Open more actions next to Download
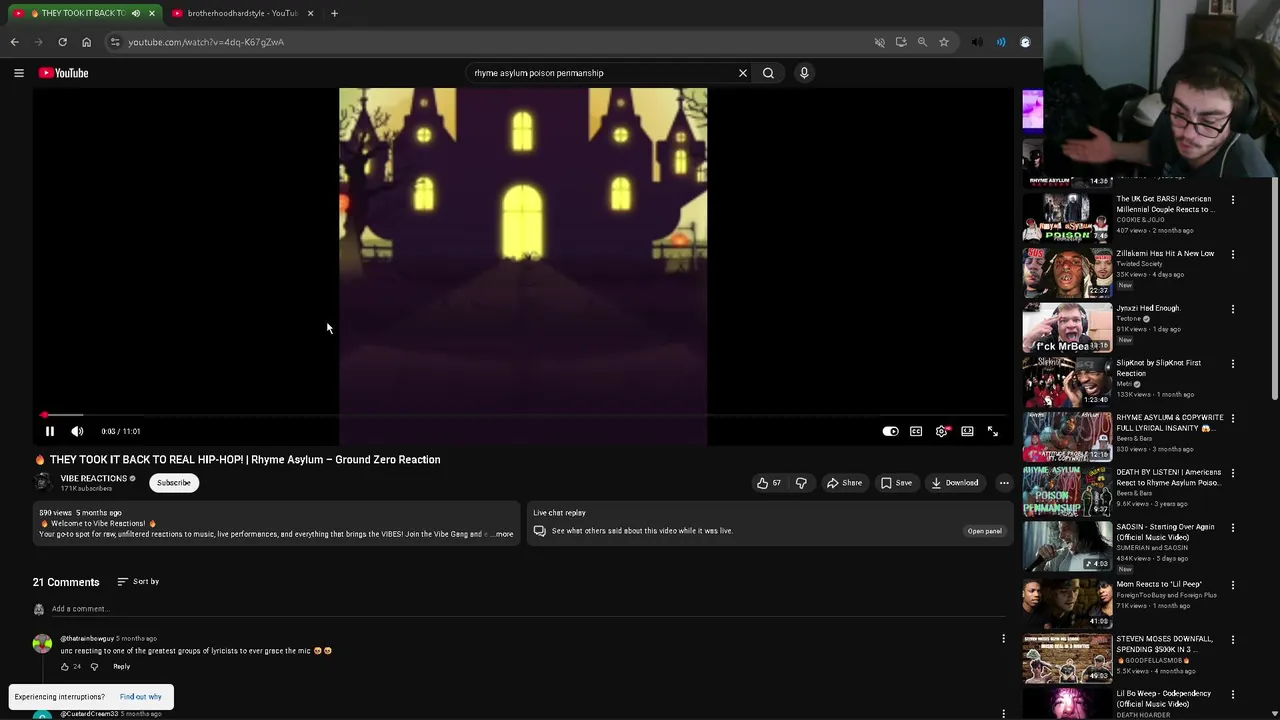Image resolution: width=1280 pixels, height=720 pixels. tap(1004, 483)
